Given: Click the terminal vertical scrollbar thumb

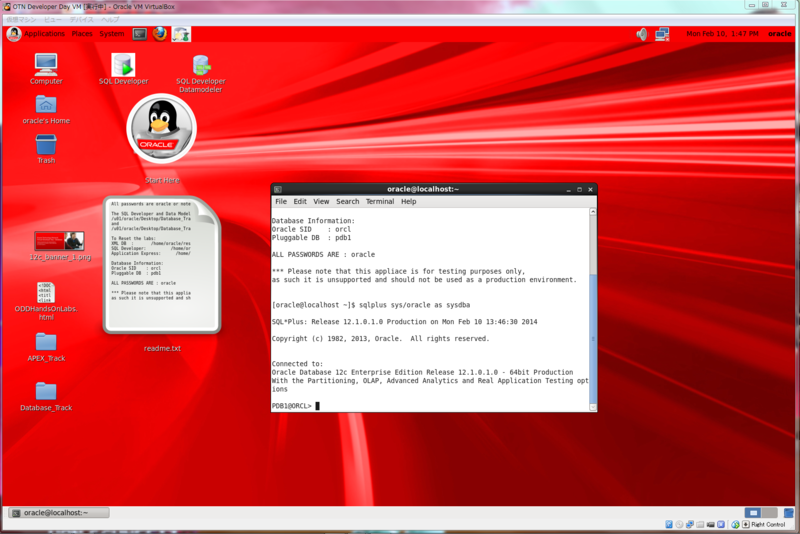Looking at the screenshot, I should pos(593,339).
